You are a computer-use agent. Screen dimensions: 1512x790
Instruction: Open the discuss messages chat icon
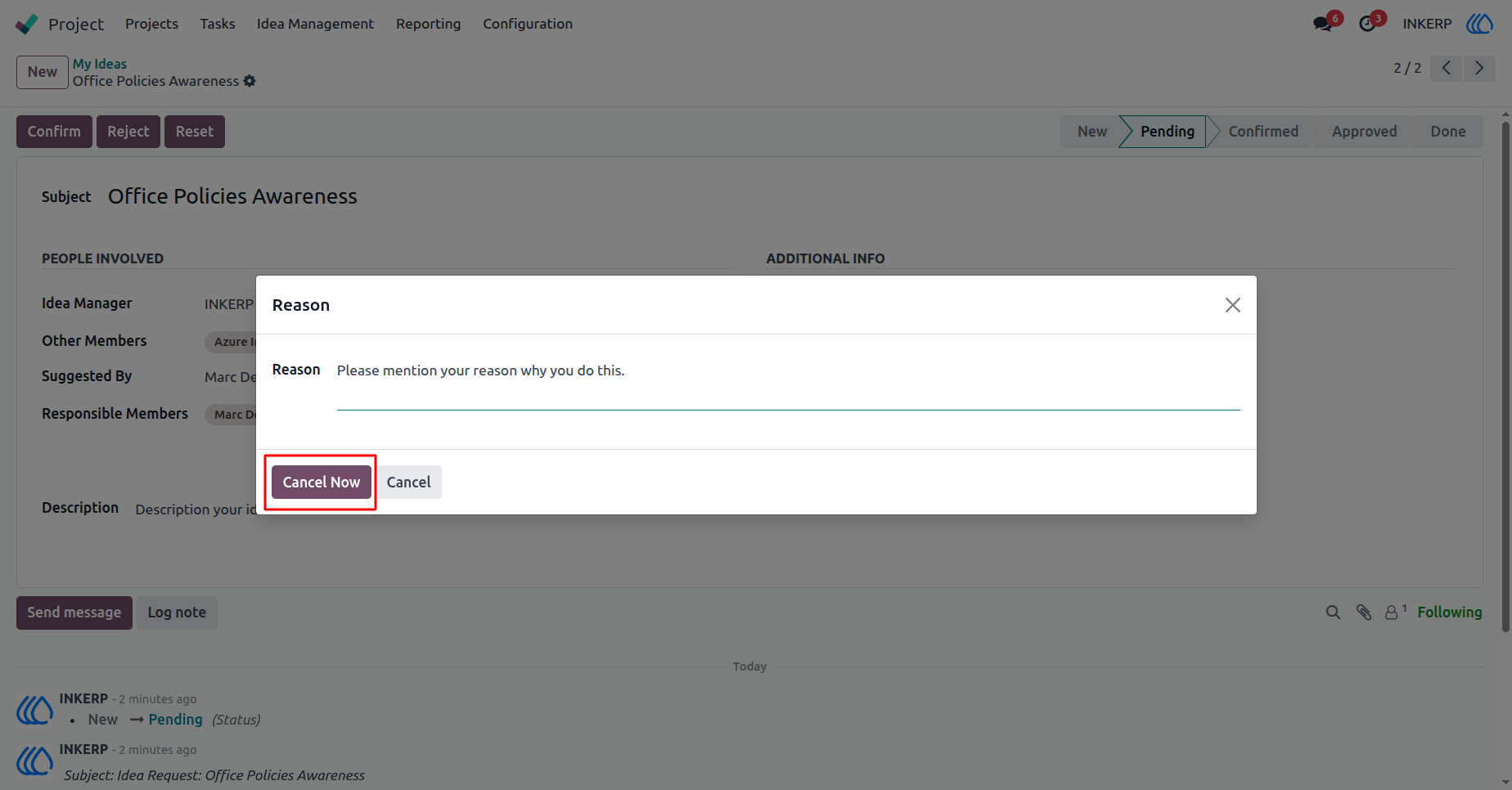pos(1322,24)
